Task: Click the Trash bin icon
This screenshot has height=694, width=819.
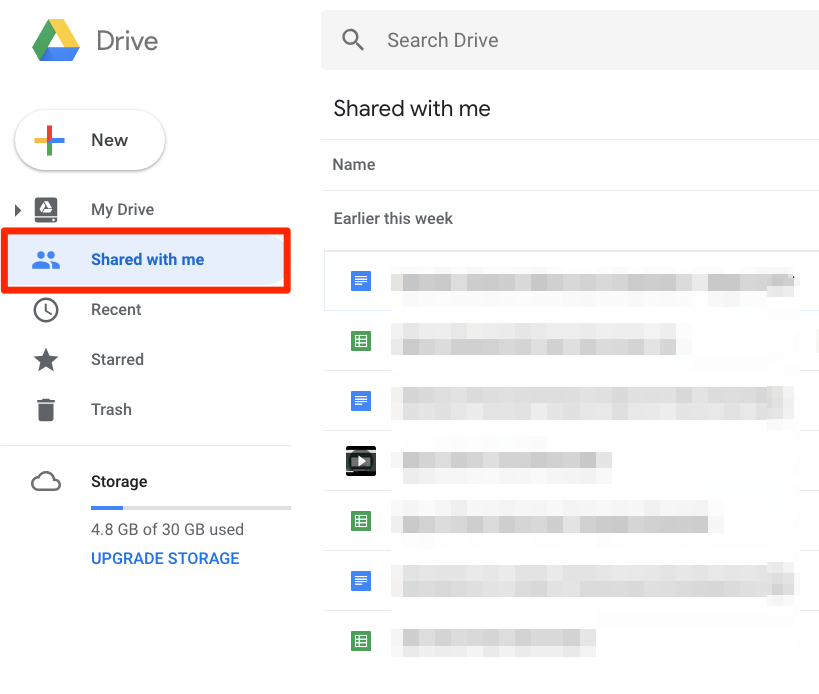Action: (46, 410)
